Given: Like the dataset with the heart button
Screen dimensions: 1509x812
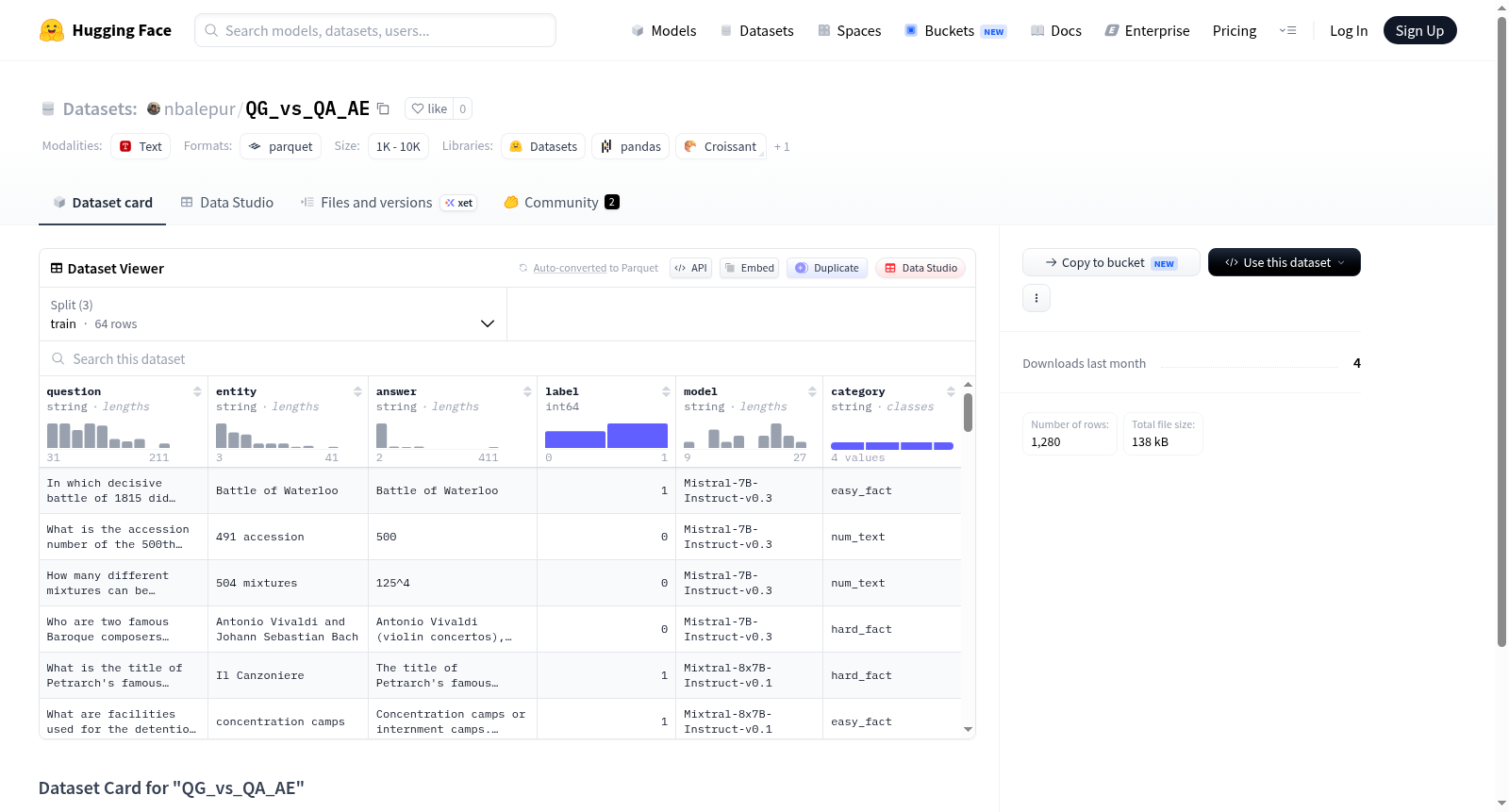Looking at the screenshot, I should click(x=429, y=108).
